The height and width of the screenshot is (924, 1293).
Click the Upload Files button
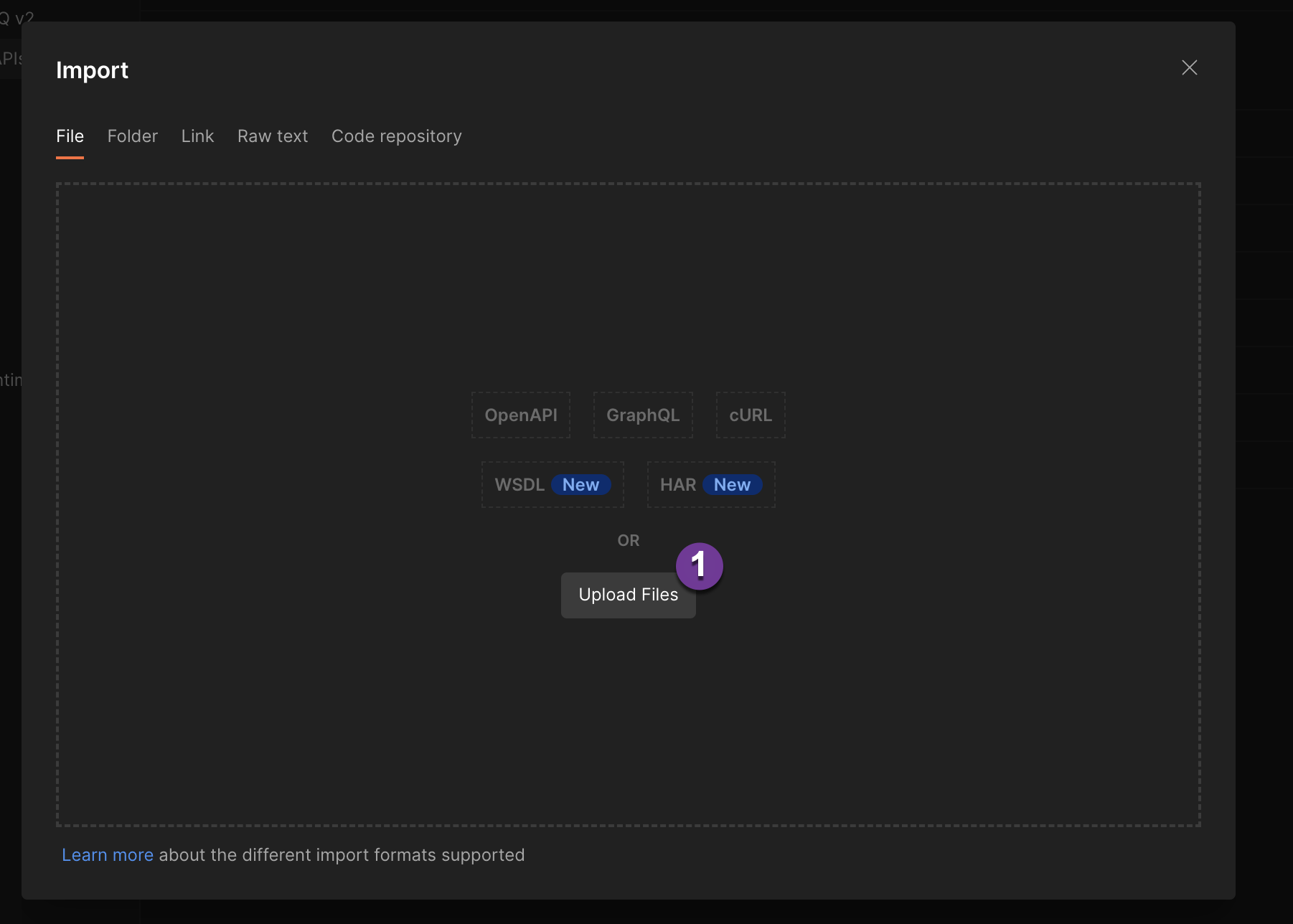[x=628, y=595]
